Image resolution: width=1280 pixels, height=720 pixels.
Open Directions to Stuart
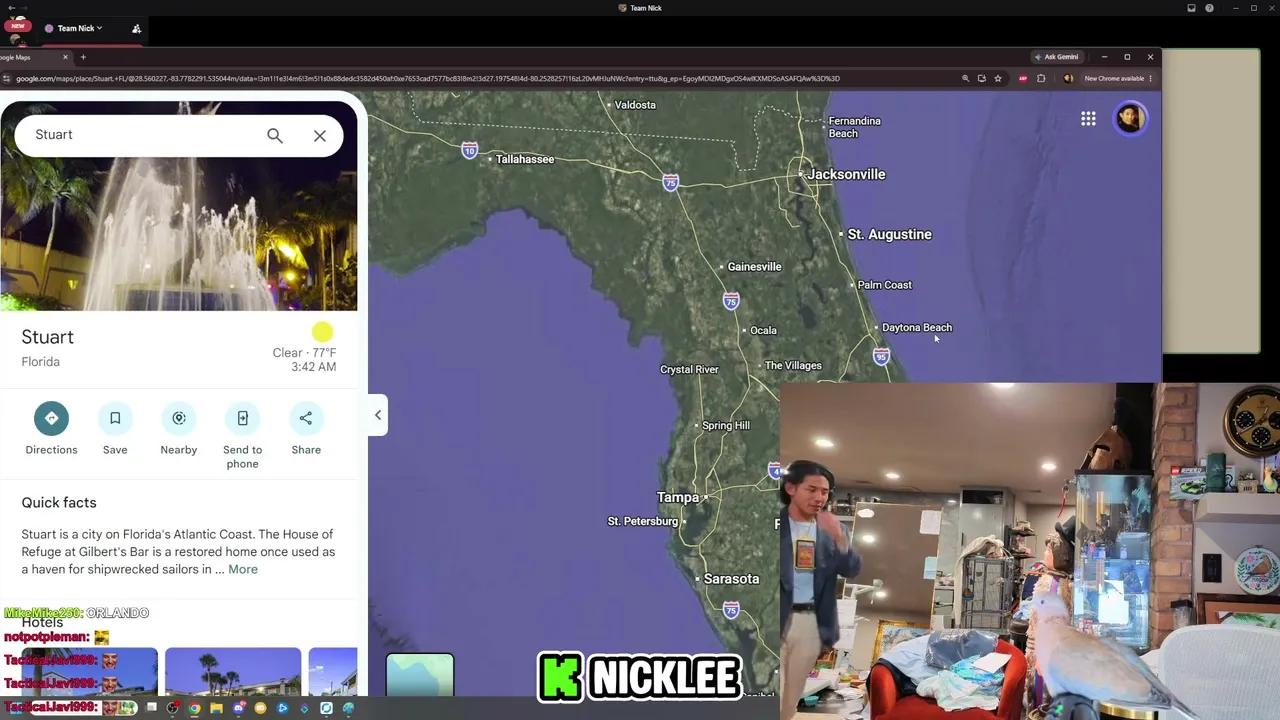51,430
